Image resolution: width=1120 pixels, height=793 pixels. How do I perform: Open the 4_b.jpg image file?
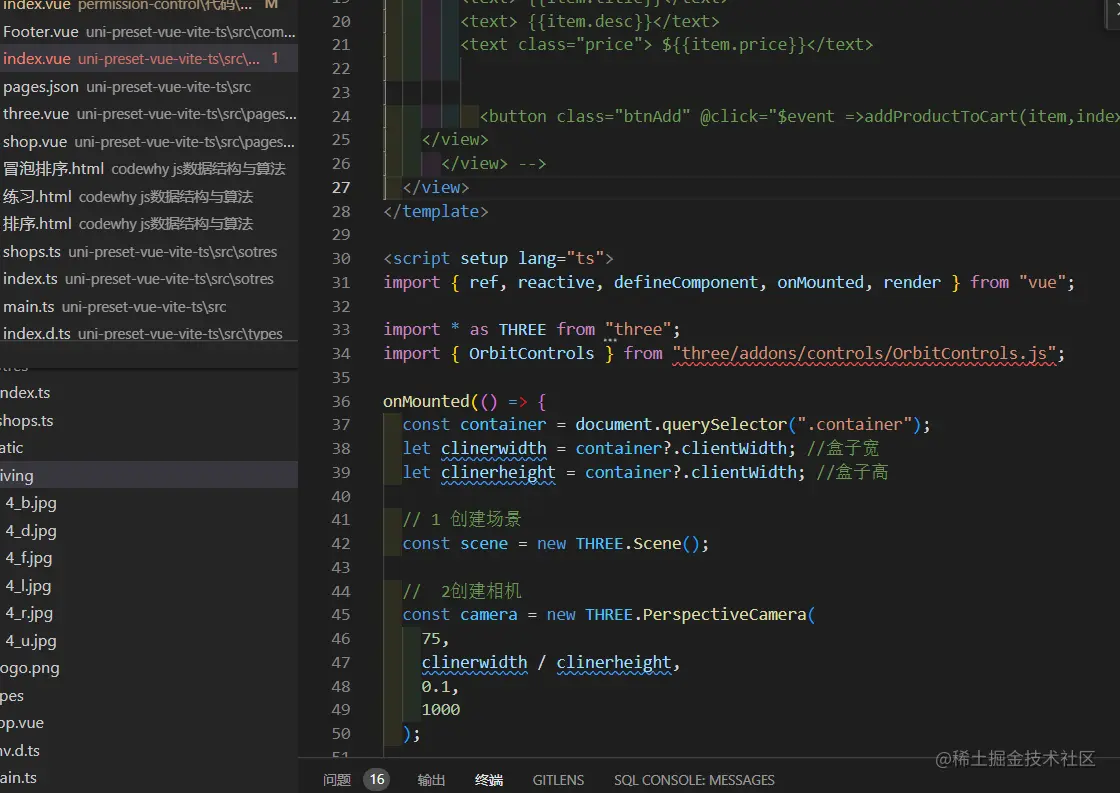[x=31, y=503]
